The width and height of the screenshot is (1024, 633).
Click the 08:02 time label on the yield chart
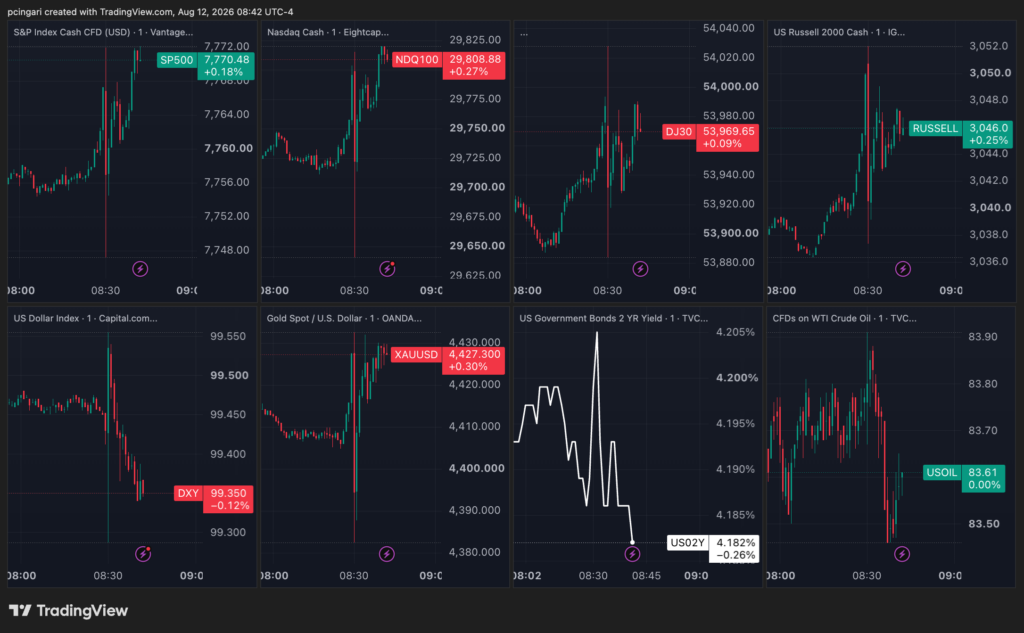click(x=528, y=576)
